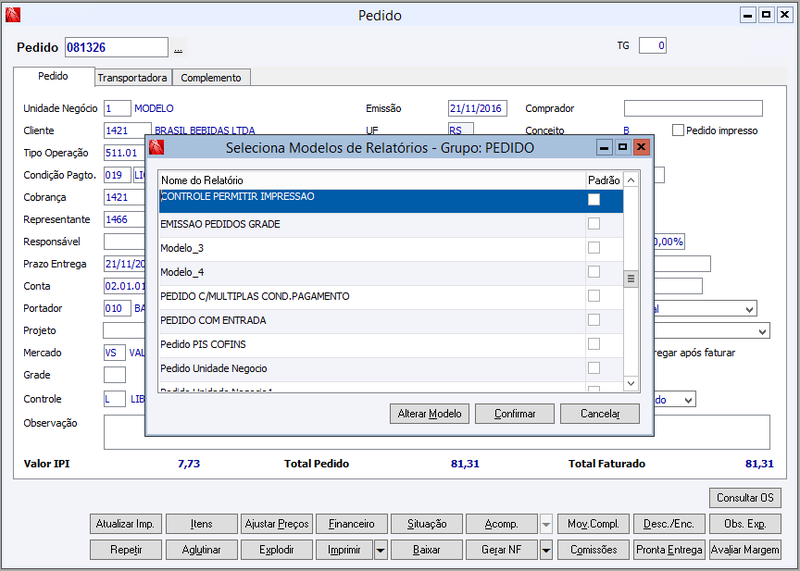800x571 pixels.
Task: Click scrollbar up arrow in report list
Action: (x=631, y=180)
